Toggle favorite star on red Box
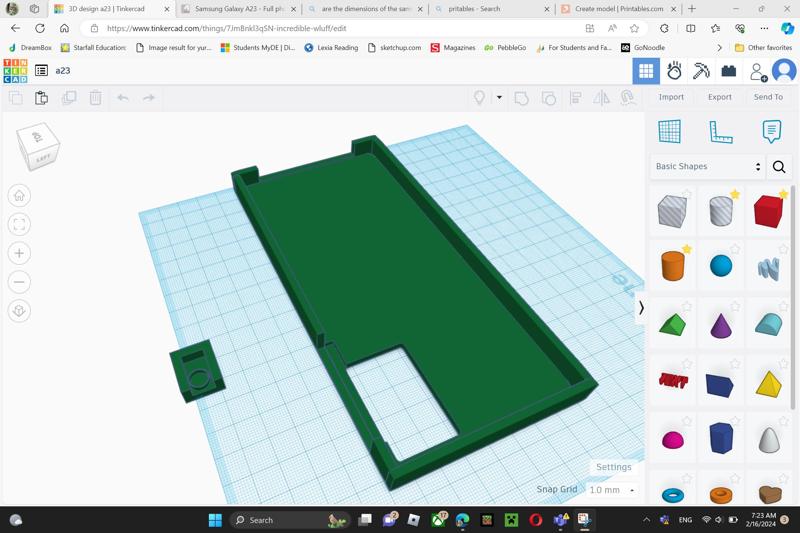 tap(783, 195)
